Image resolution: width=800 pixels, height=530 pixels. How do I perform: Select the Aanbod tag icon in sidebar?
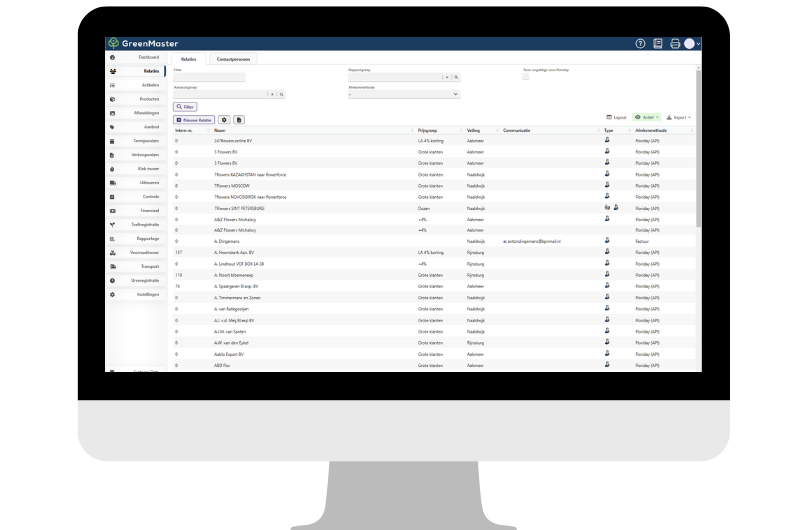coord(112,127)
